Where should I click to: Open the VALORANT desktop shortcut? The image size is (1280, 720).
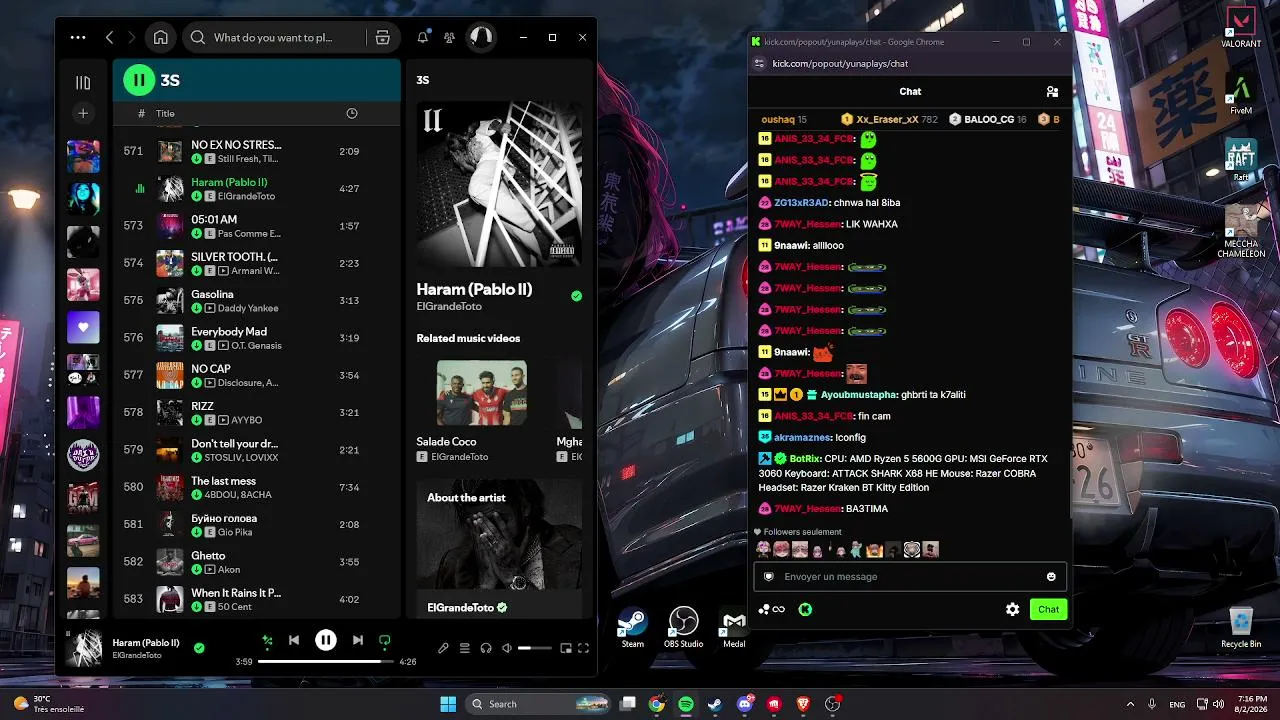(1241, 28)
